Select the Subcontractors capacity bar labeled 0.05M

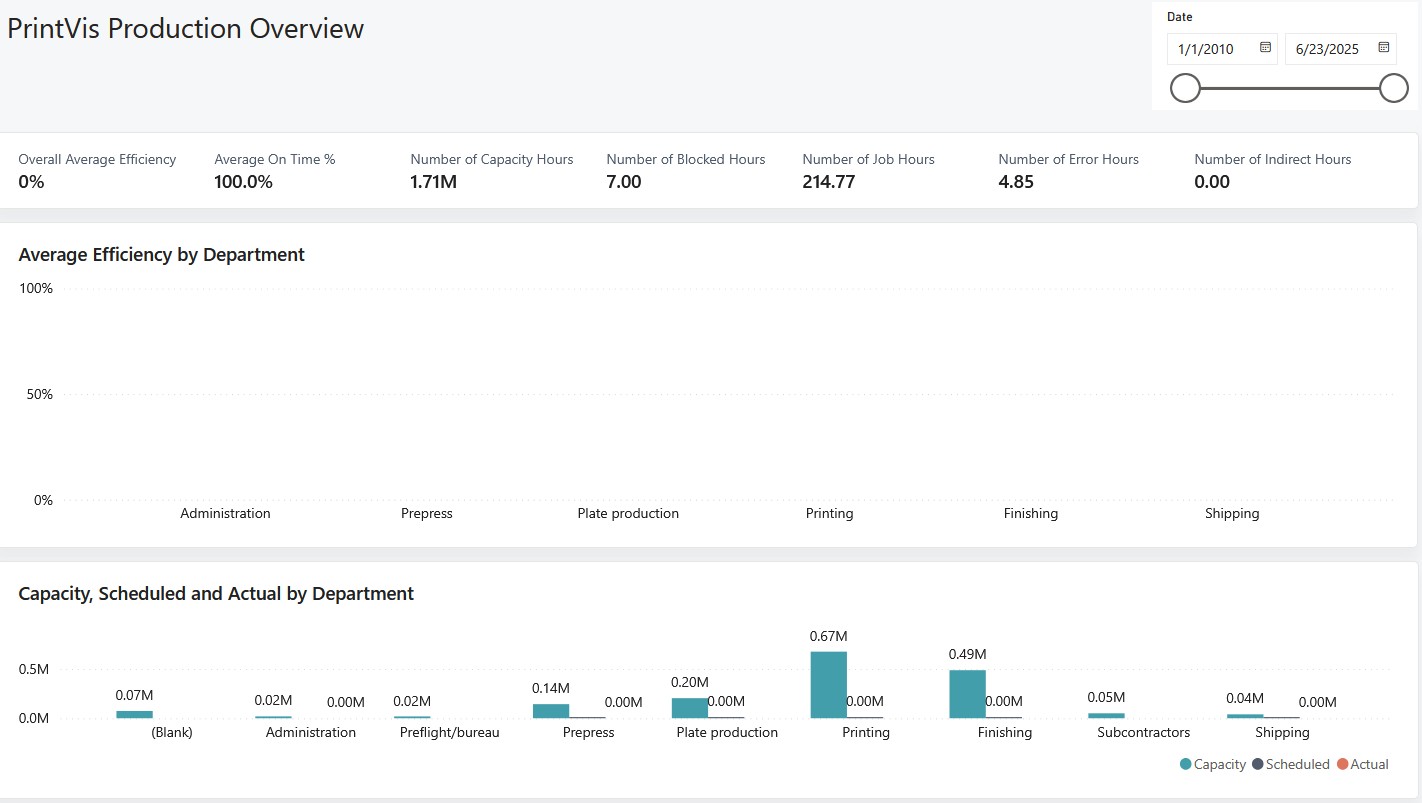click(x=1106, y=715)
